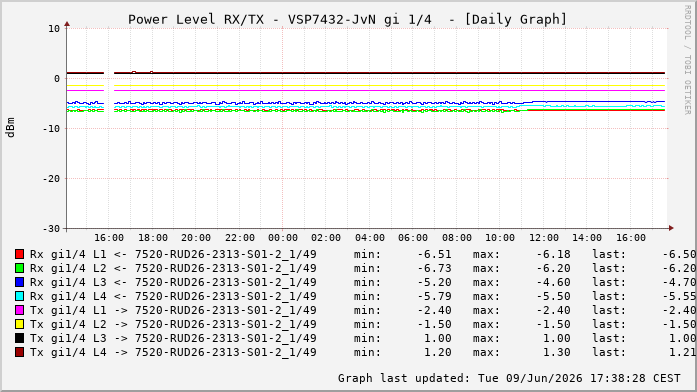697x392 pixels.
Task: Click the max value -6.18
Action: pos(553,254)
